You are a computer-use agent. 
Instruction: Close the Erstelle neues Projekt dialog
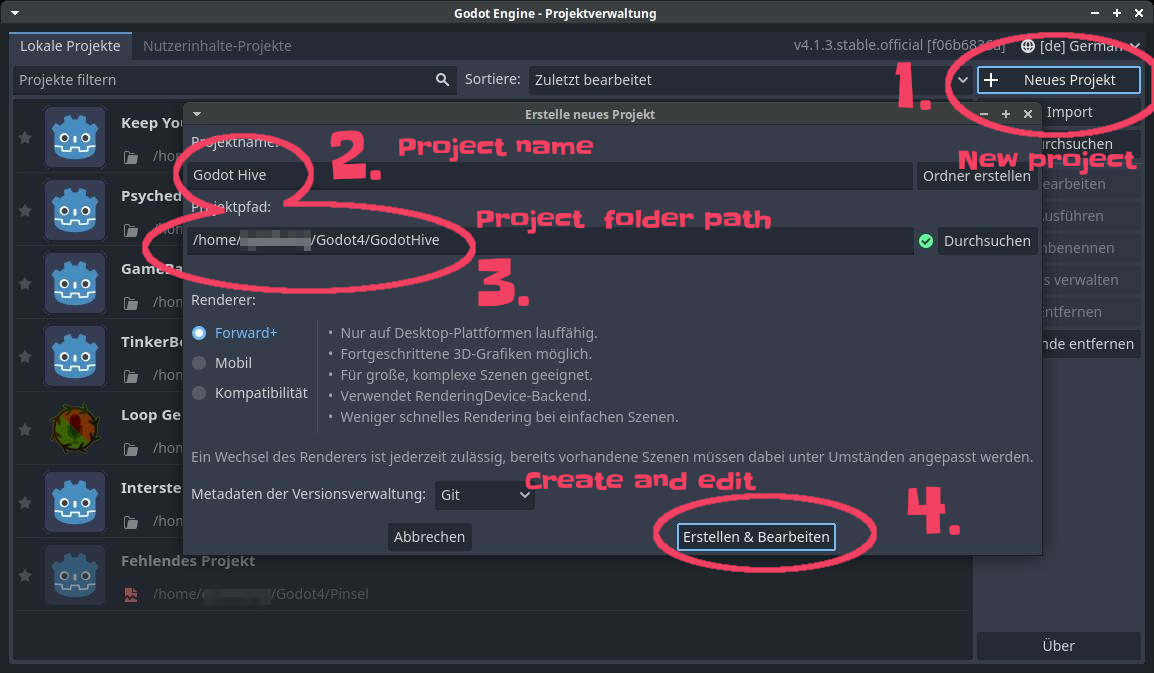point(1028,114)
